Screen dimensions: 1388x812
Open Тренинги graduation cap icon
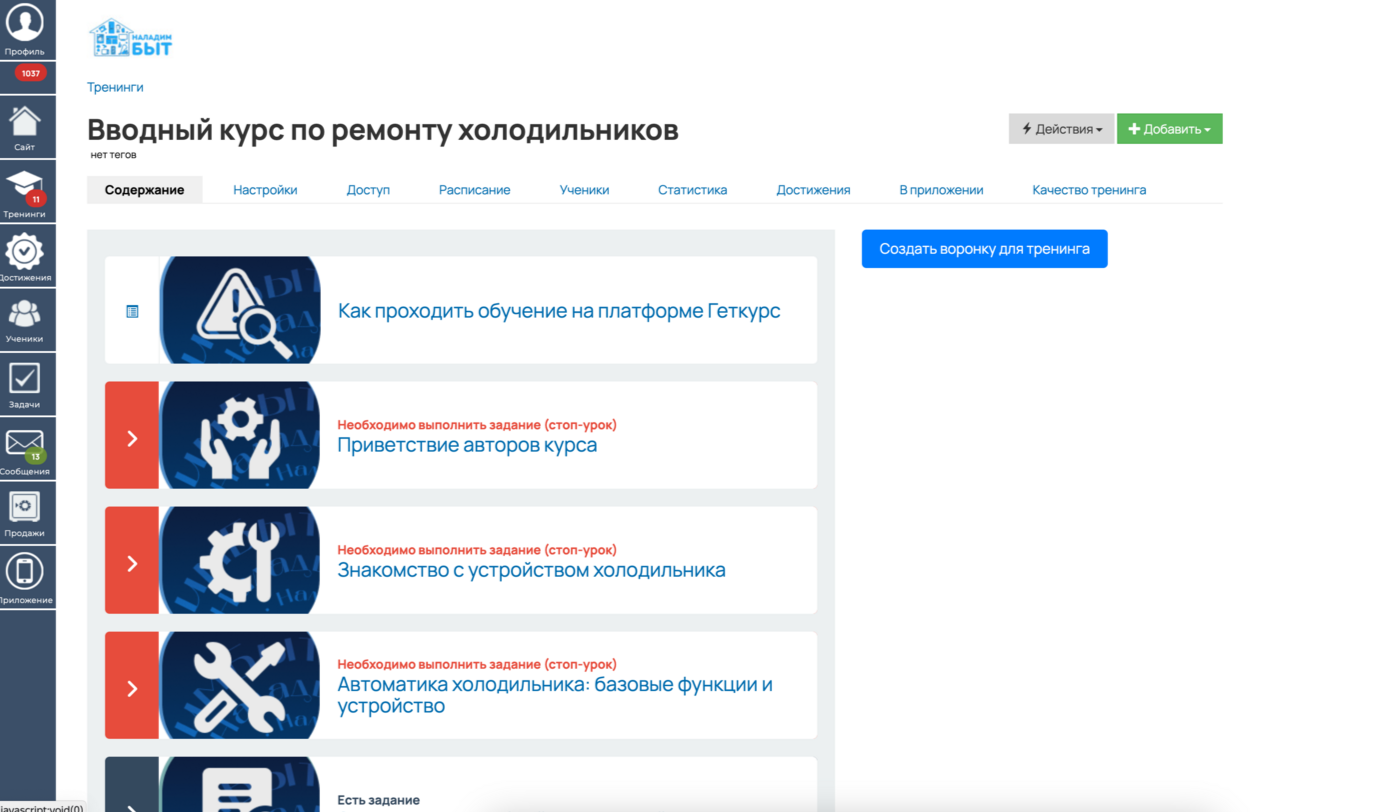24,187
